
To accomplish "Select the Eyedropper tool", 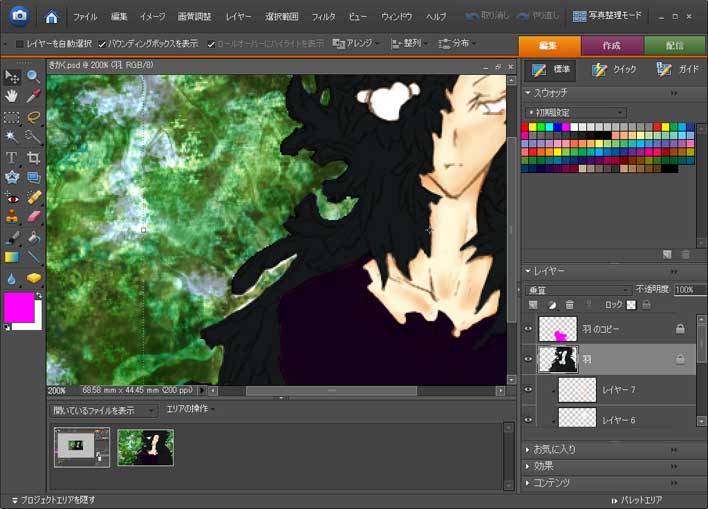I will [x=33, y=96].
